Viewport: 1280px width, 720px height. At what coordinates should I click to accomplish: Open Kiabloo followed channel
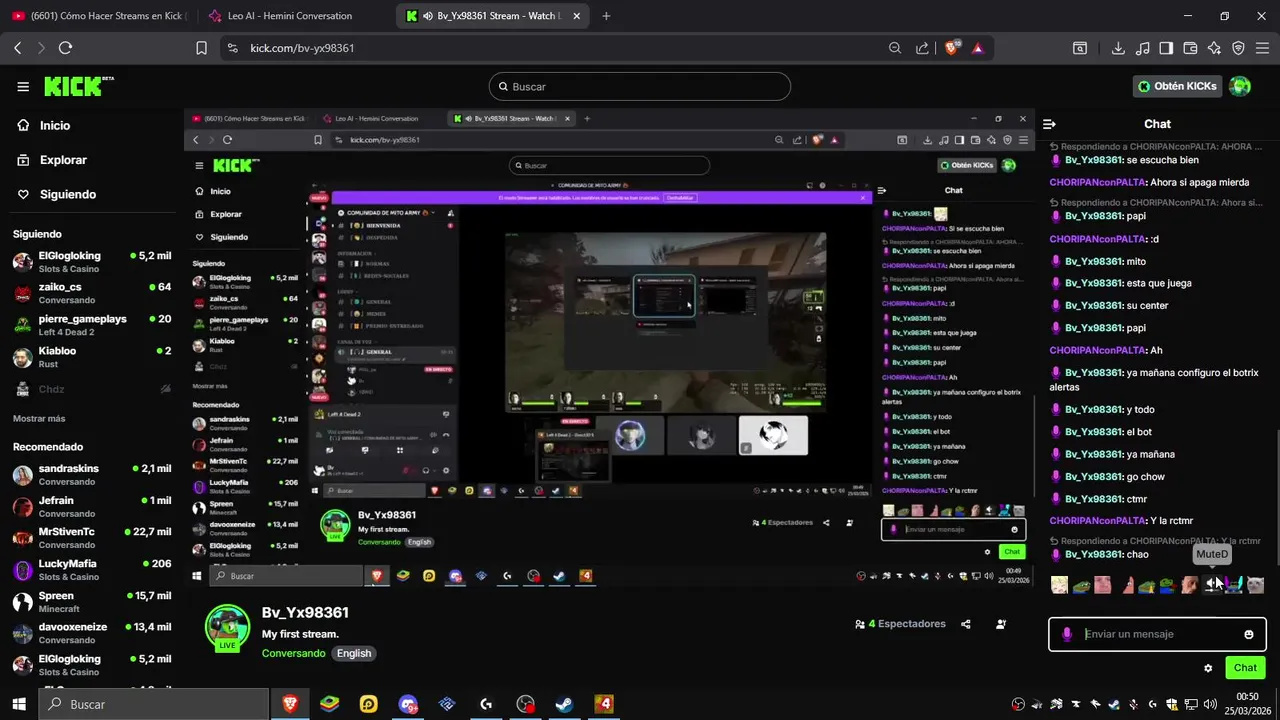(92, 357)
